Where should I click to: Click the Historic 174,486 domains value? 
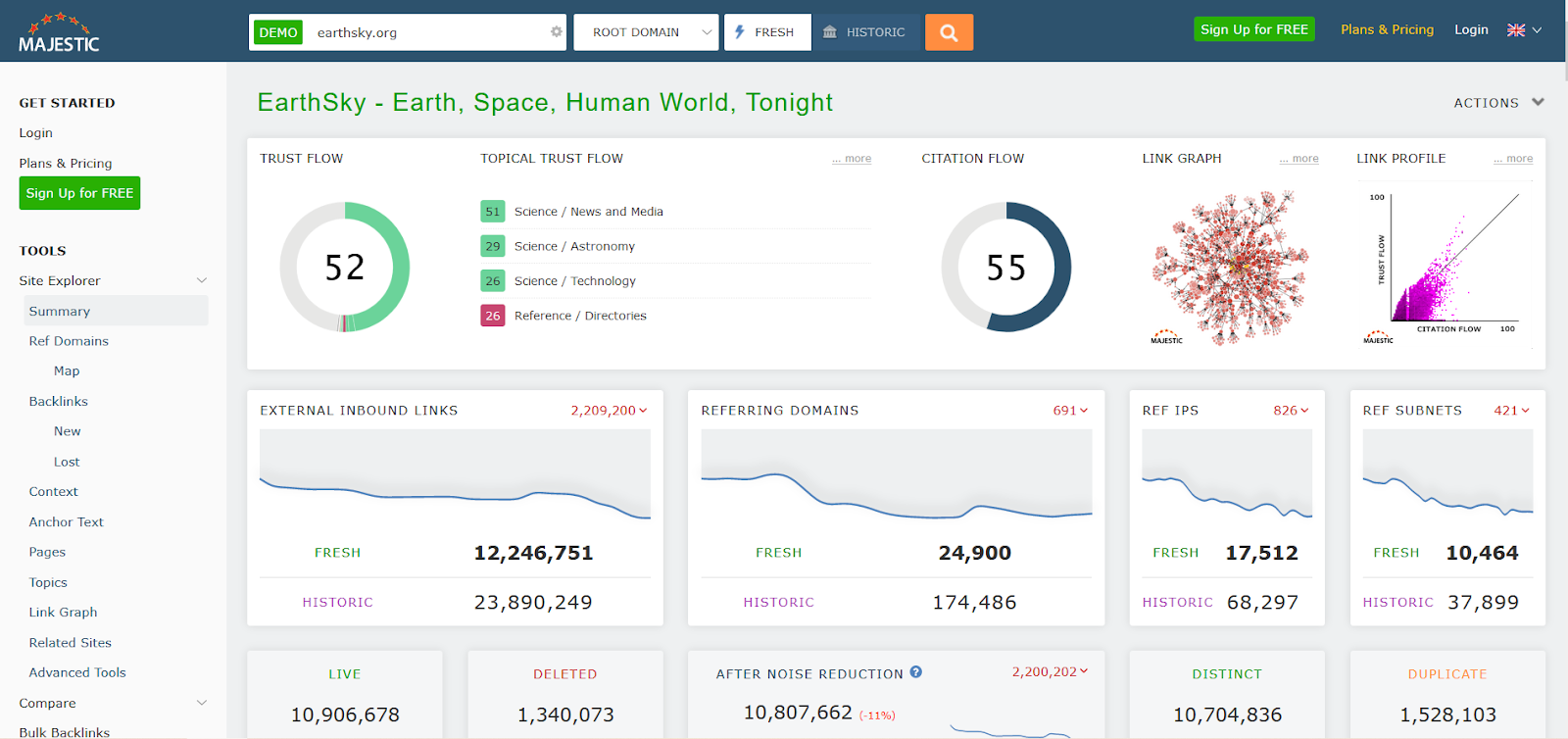click(974, 603)
